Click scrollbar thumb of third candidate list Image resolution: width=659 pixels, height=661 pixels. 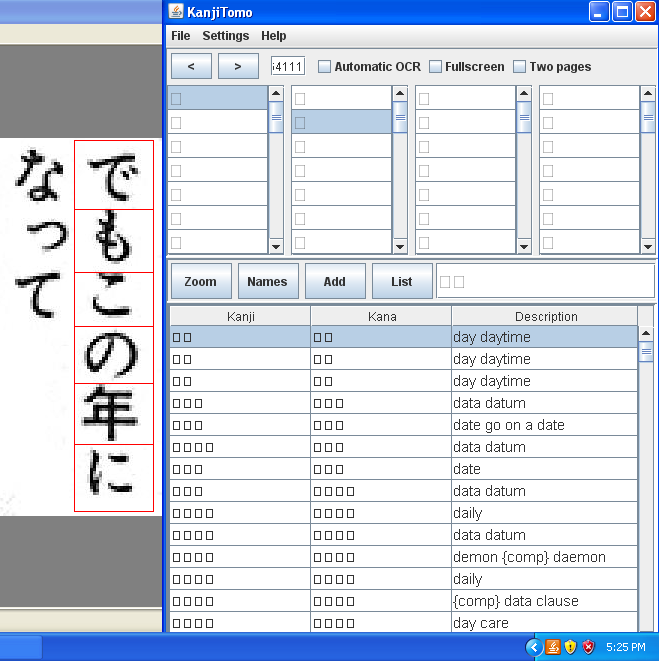pos(524,117)
